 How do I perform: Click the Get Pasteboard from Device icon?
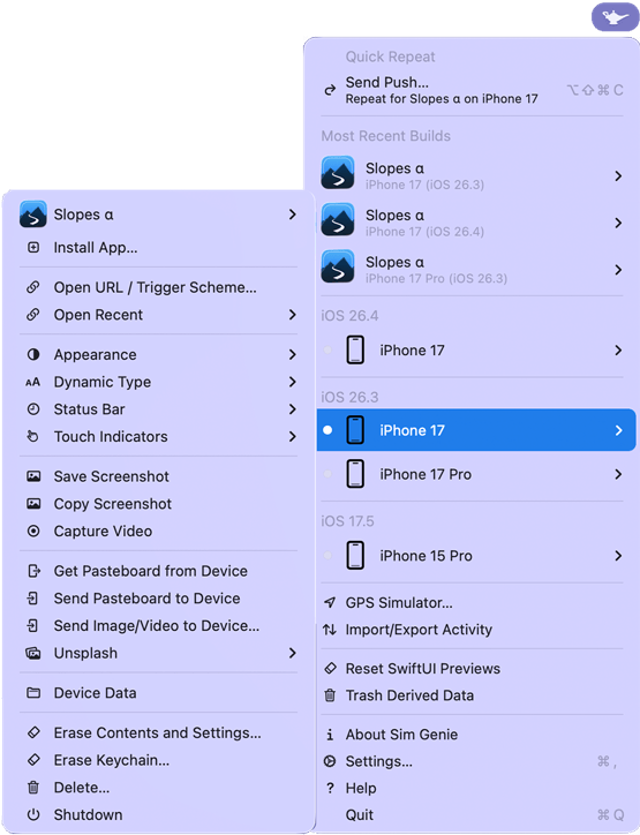pos(34,571)
